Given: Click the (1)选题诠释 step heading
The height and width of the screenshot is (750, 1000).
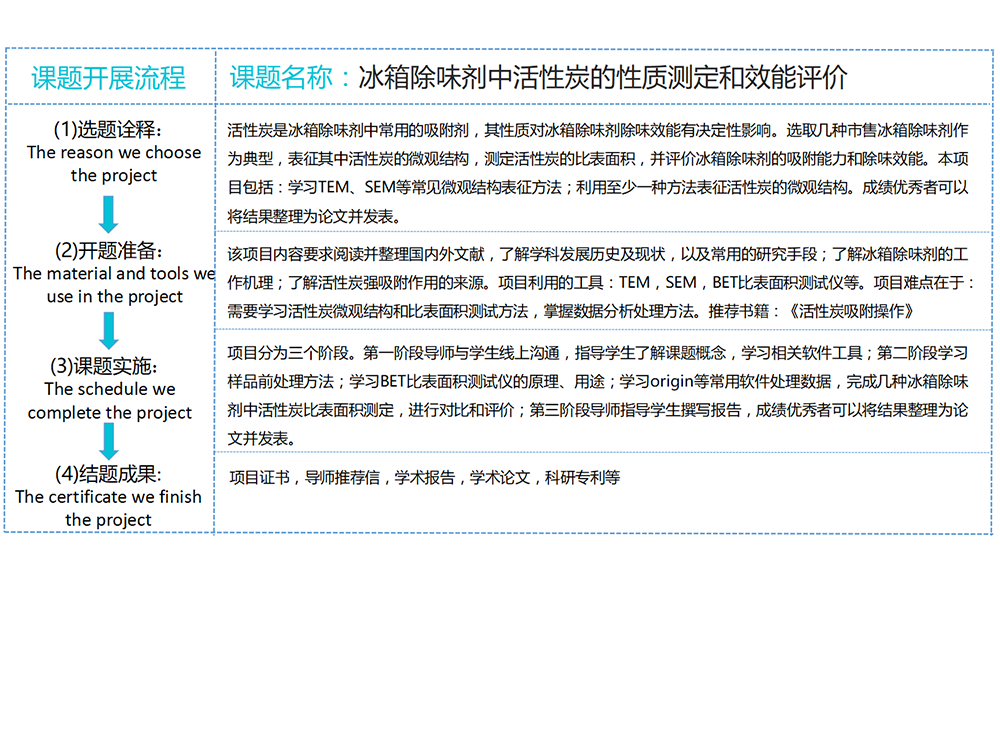Looking at the screenshot, I should (108, 130).
